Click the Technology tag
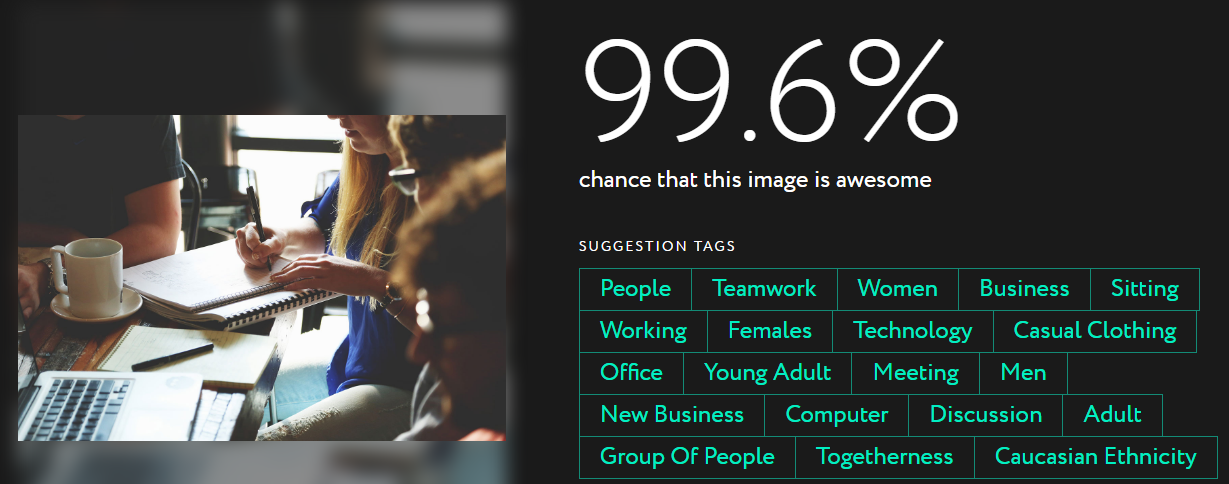 [x=913, y=331]
